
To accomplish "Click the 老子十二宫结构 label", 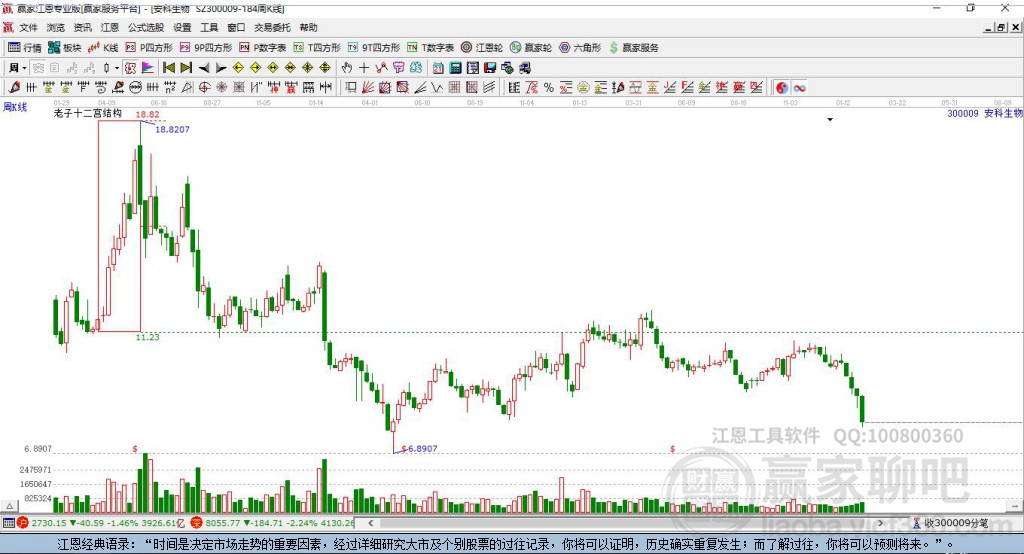I will coord(88,113).
